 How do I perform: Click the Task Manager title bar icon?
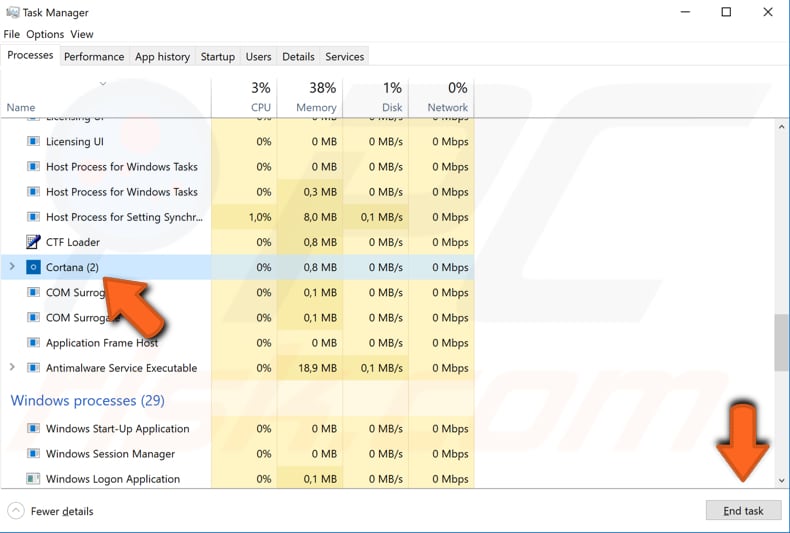pyautogui.click(x=13, y=12)
